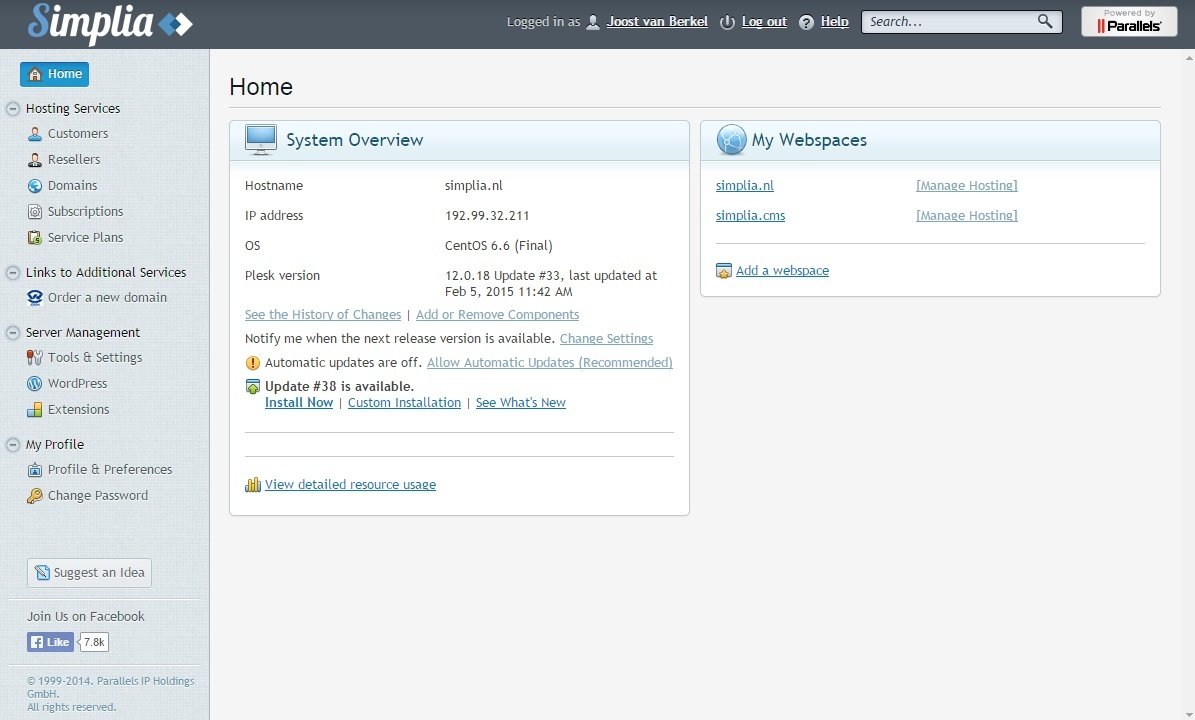Collapse the Hosting Services section
1195x720 pixels.
tap(12, 109)
